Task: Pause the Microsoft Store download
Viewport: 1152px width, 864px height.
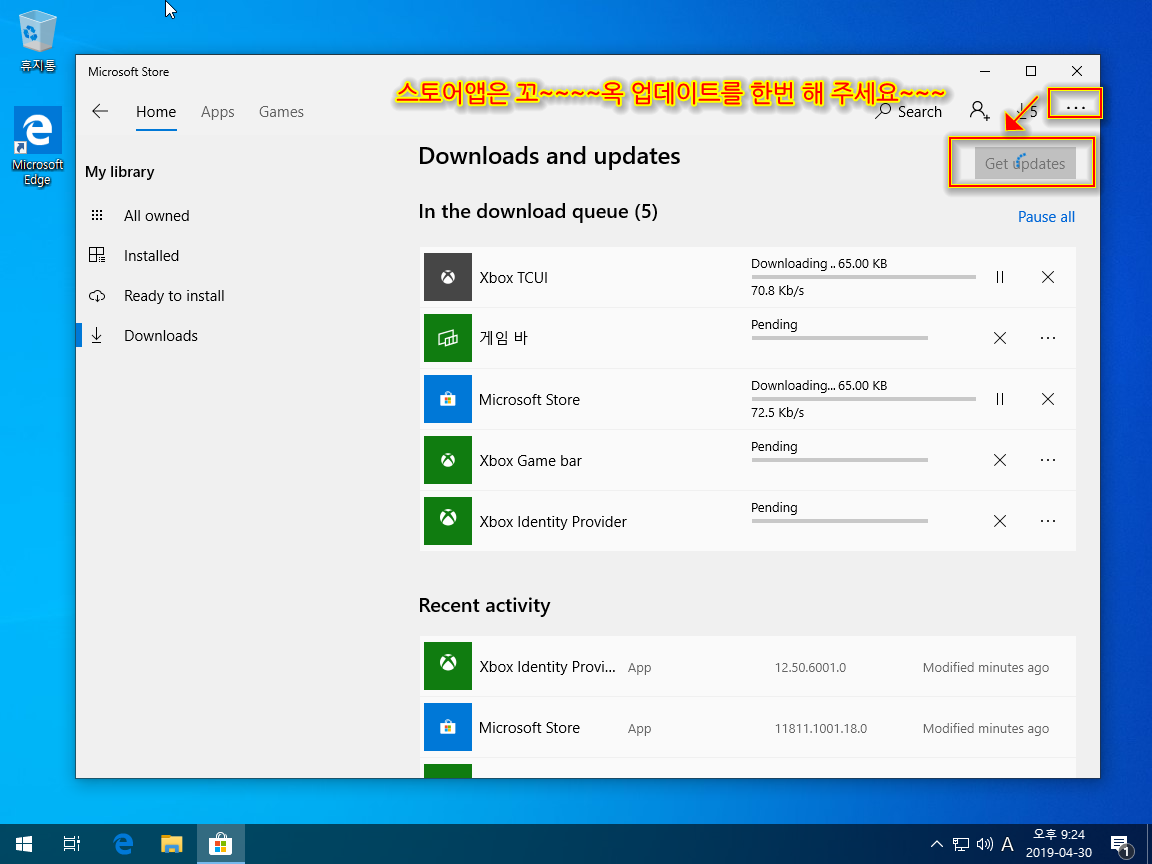Action: (x=1000, y=399)
